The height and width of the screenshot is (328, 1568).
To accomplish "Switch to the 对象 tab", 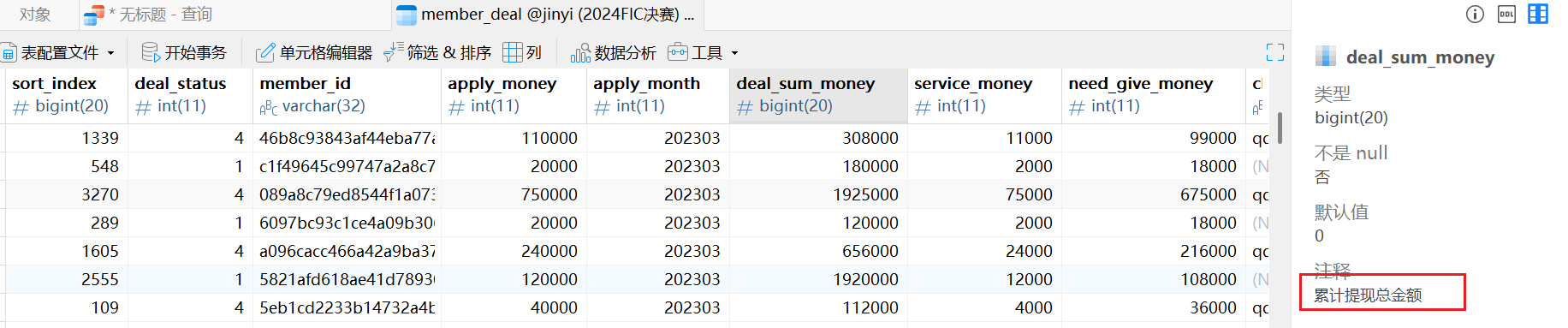I will (35, 15).
